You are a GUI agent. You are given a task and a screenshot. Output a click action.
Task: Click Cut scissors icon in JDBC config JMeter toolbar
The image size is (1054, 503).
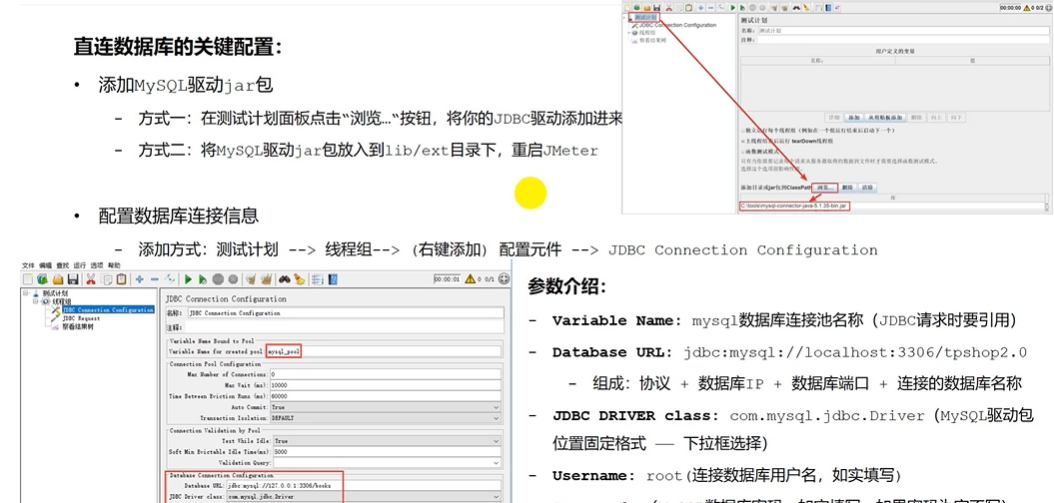[x=91, y=280]
